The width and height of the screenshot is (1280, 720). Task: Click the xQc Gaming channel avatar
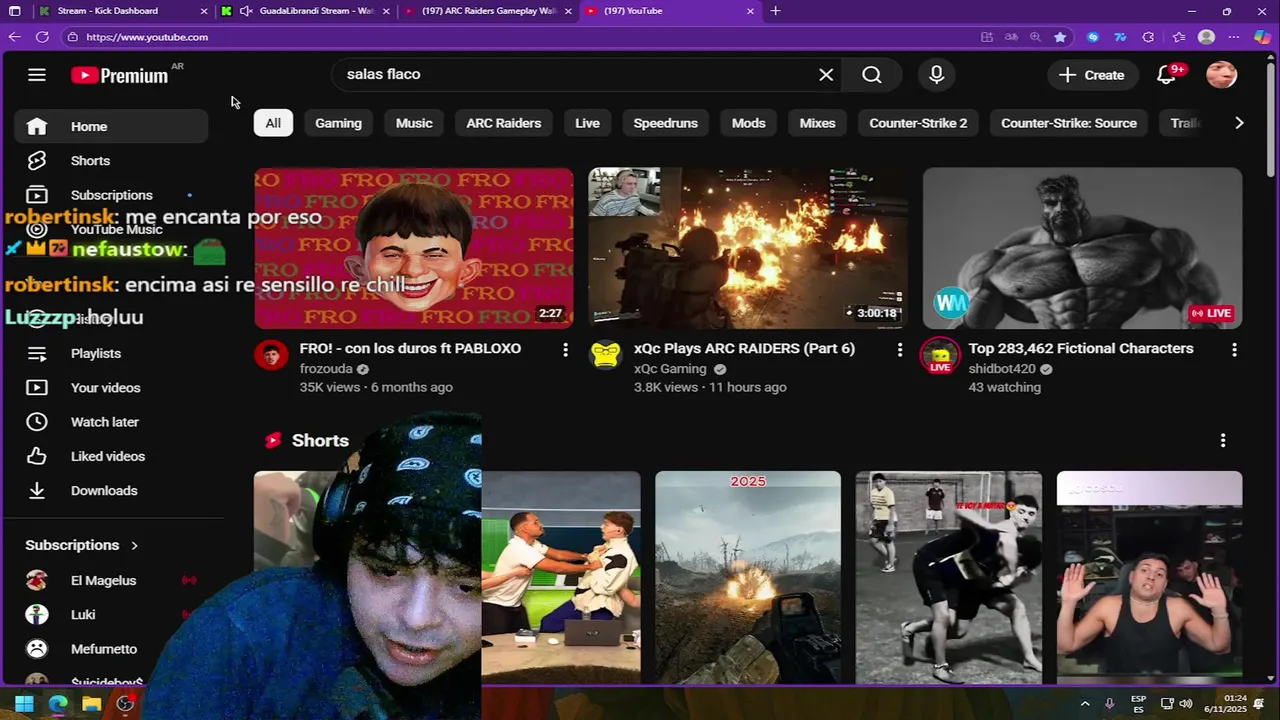pyautogui.click(x=605, y=355)
